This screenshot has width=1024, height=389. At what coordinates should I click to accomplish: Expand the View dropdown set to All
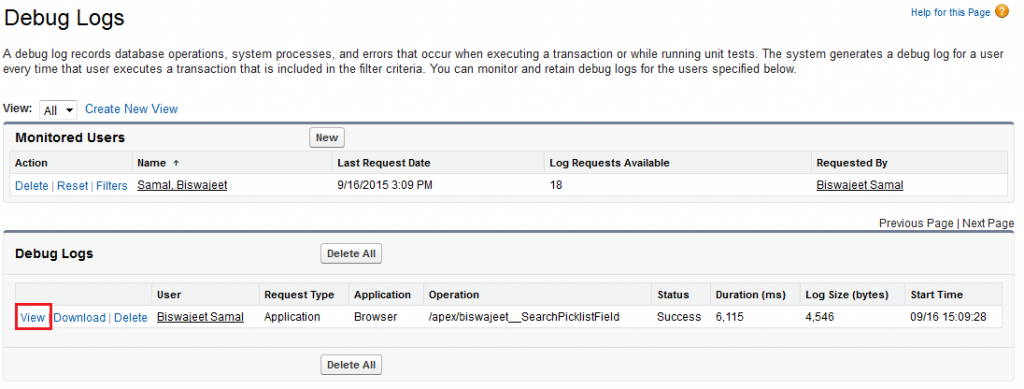click(58, 110)
